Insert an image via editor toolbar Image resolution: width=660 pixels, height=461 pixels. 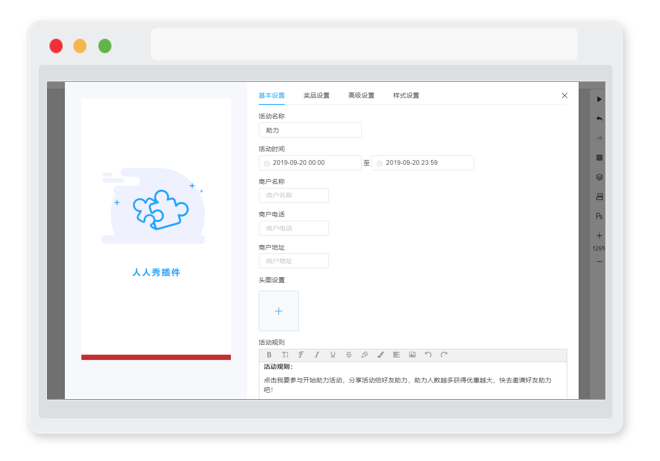click(412, 355)
